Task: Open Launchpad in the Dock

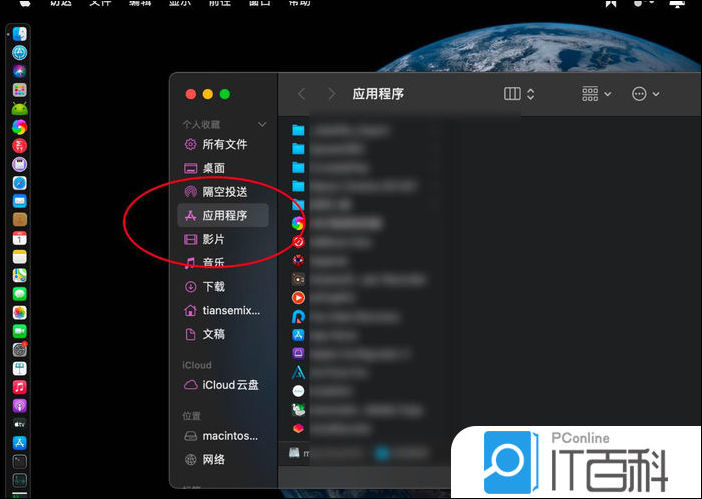Action: point(19,90)
